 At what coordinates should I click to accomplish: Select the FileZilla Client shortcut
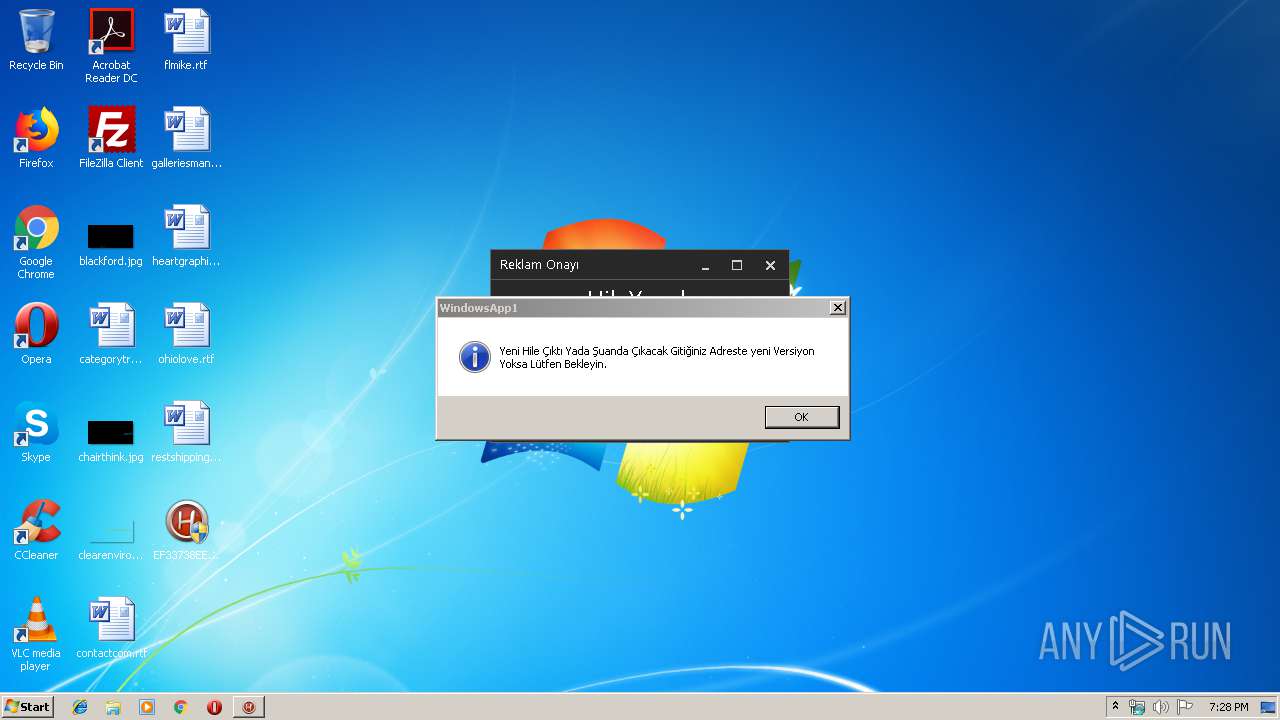tap(111, 138)
